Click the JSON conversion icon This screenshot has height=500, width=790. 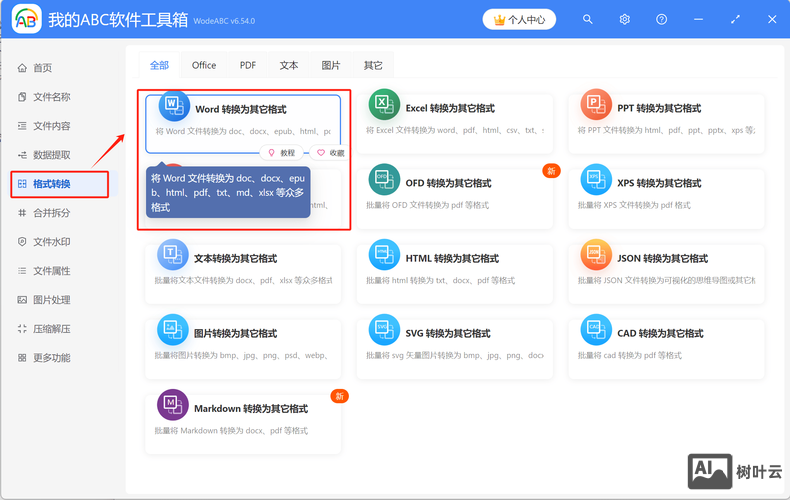pos(596,255)
